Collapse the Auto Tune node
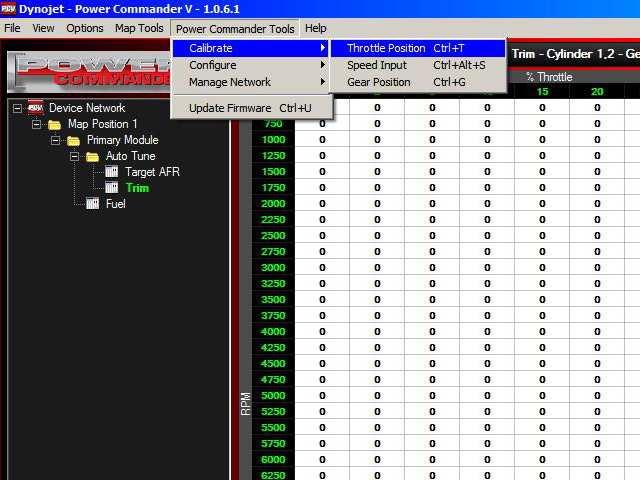The width and height of the screenshot is (640, 480). click(74, 156)
